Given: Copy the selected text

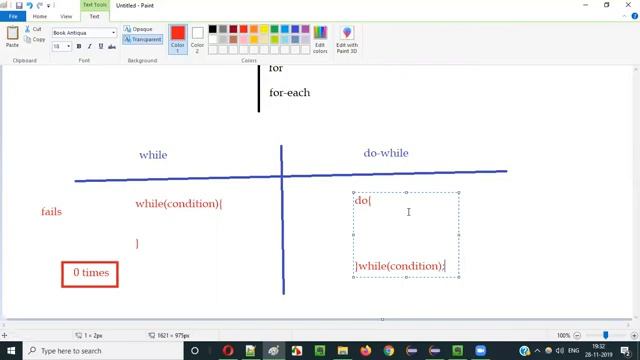Looking at the screenshot, I should tap(35, 40).
